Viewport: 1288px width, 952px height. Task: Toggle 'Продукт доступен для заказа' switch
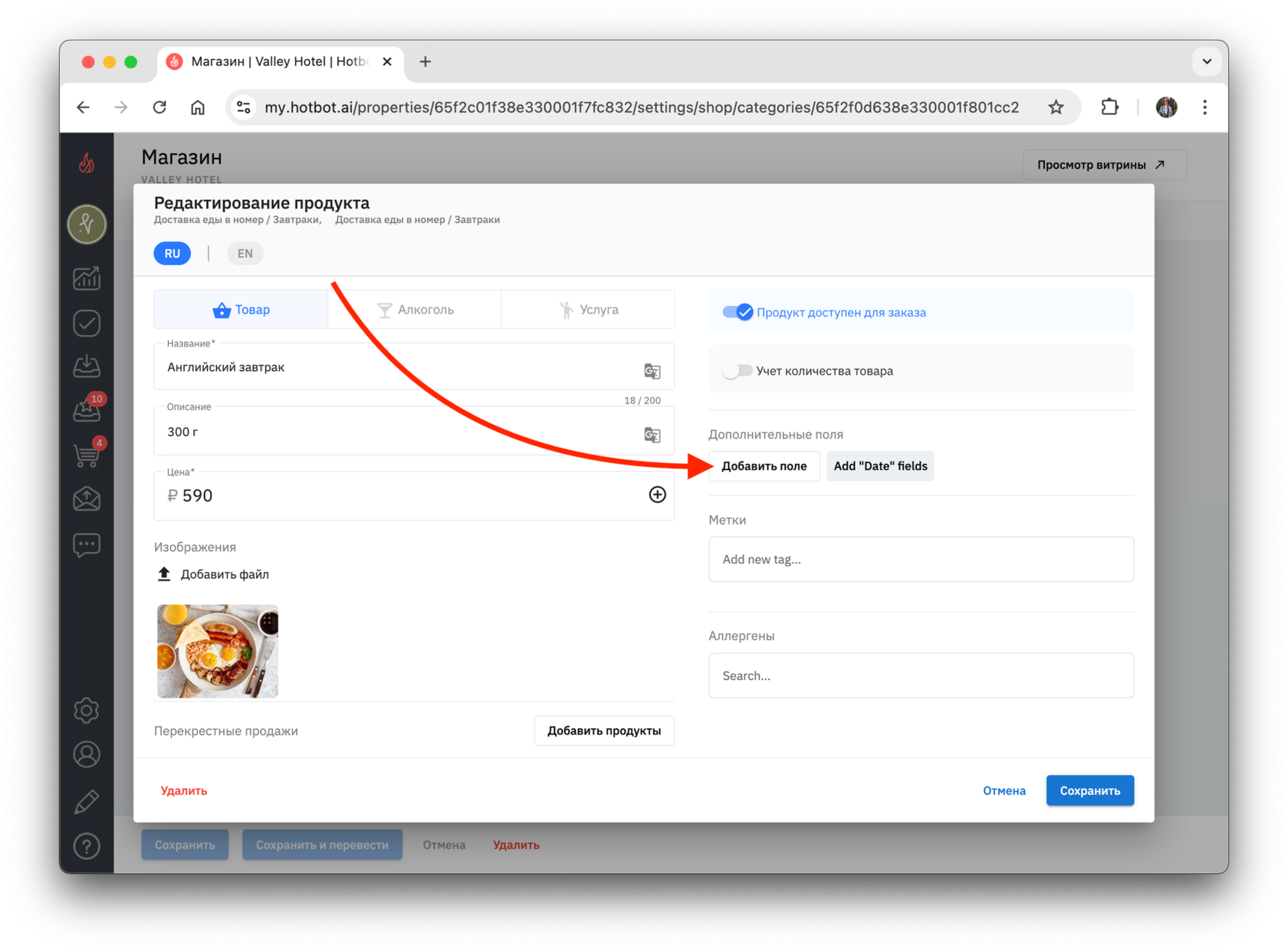pyautogui.click(x=738, y=312)
